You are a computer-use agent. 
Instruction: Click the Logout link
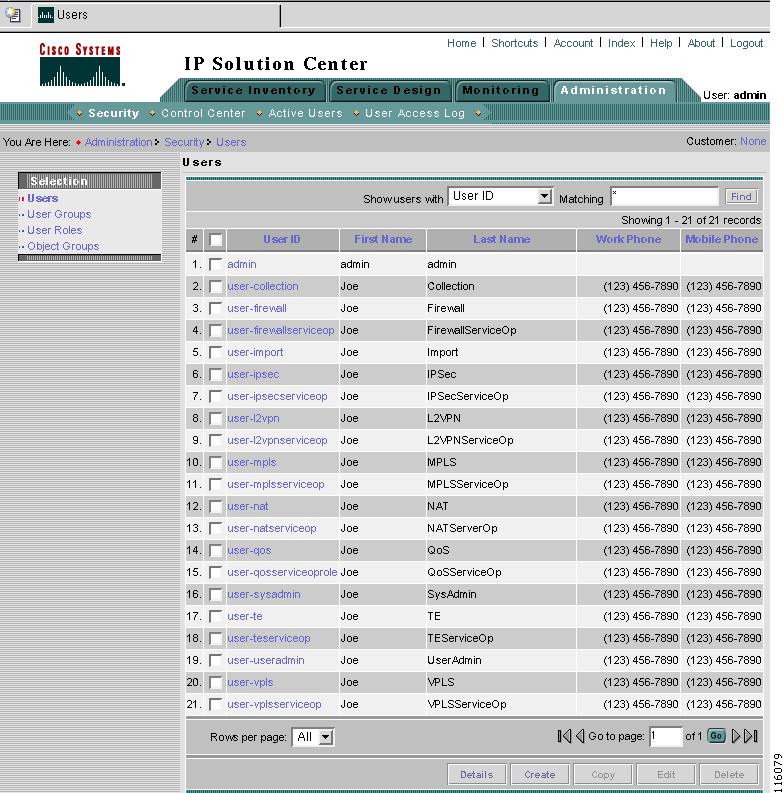[x=746, y=43]
